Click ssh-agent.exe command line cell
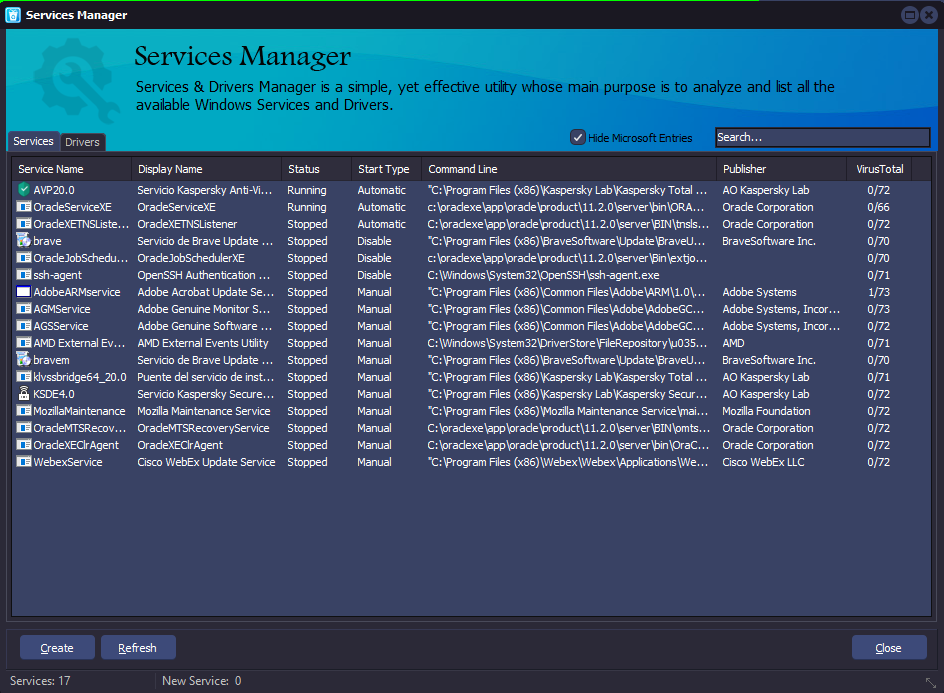Image resolution: width=944 pixels, height=693 pixels. 544,275
